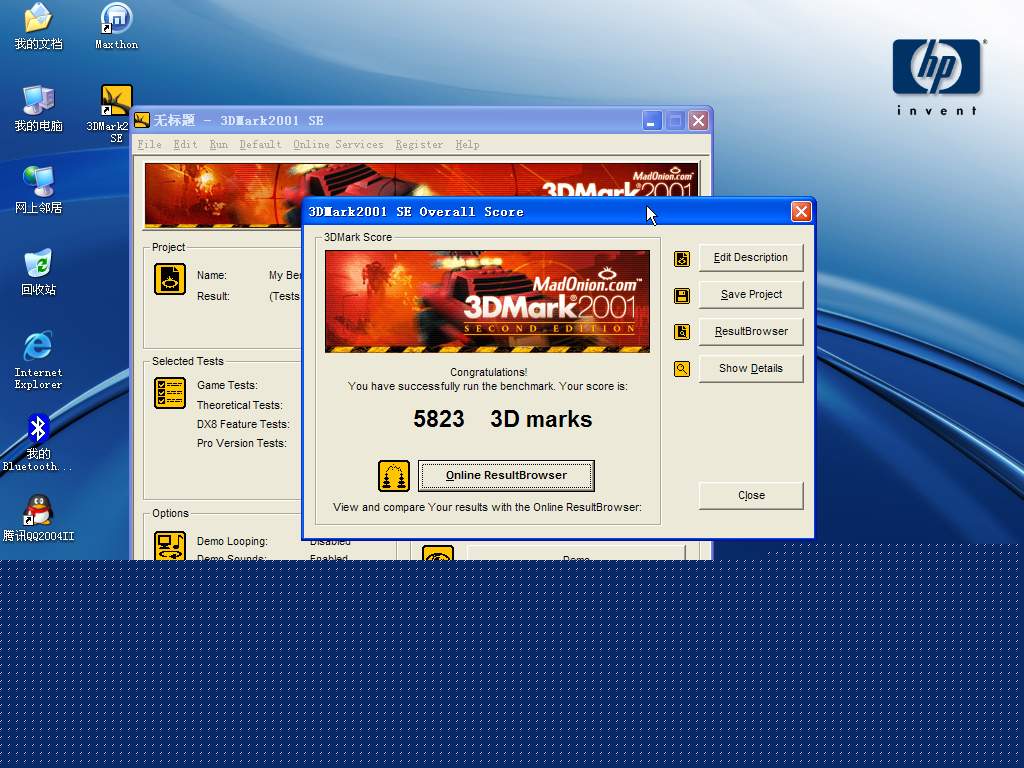Click the Show Details button
The image size is (1024, 768).
tap(751, 368)
